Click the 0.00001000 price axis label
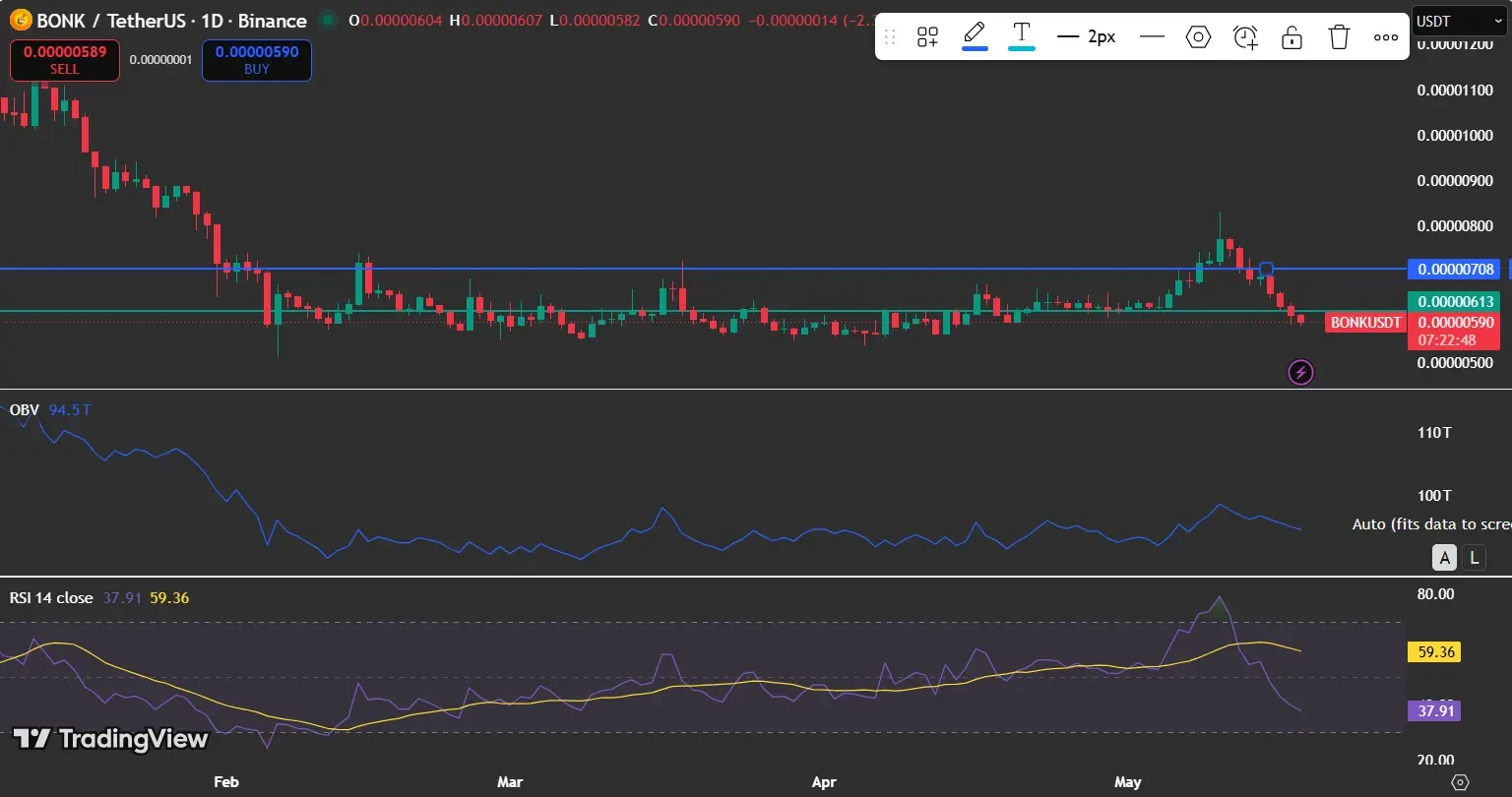The height and width of the screenshot is (797, 1512). [1455, 135]
